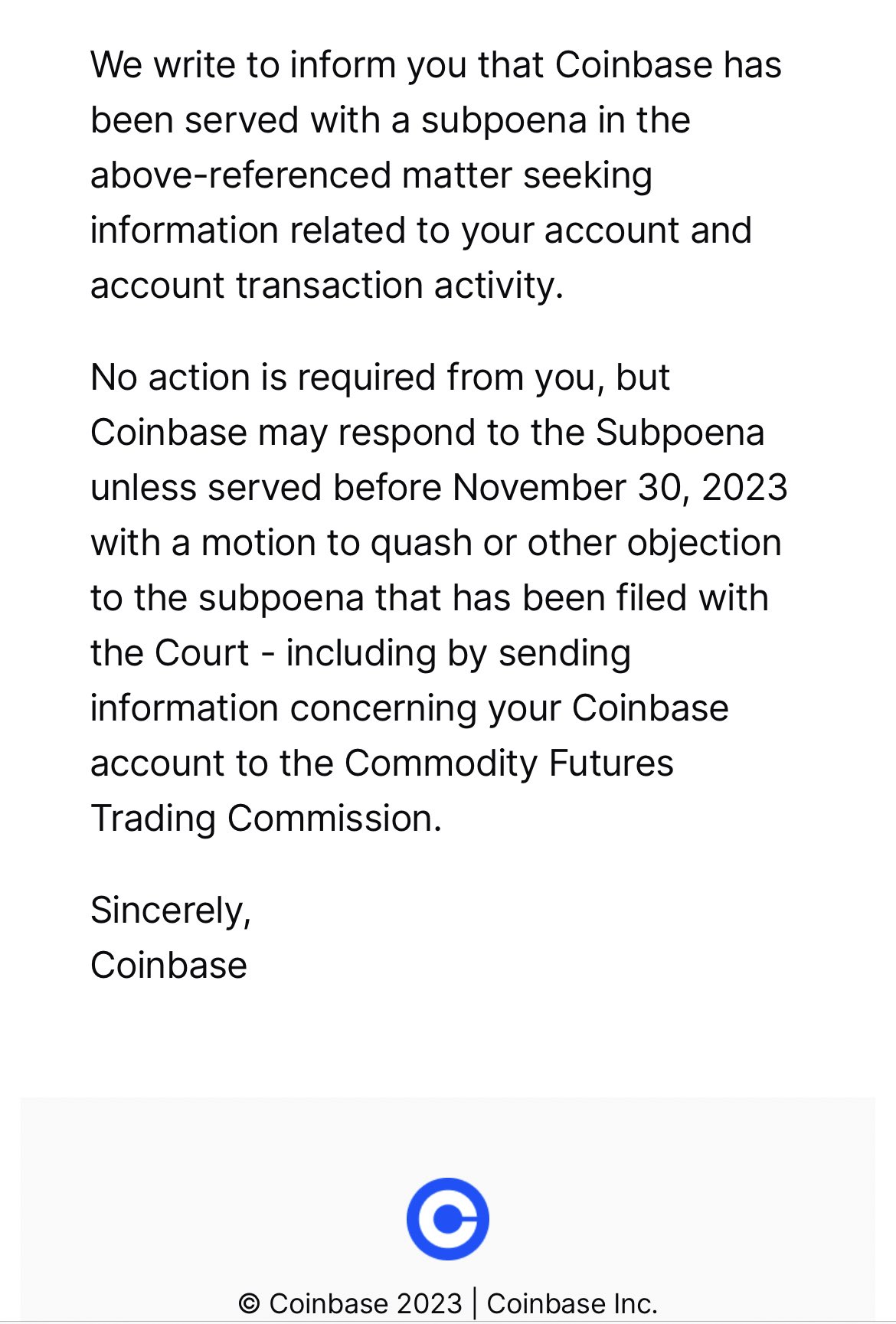Click the "account transaction activity." line
The height and width of the screenshot is (1324, 896).
coord(327,286)
